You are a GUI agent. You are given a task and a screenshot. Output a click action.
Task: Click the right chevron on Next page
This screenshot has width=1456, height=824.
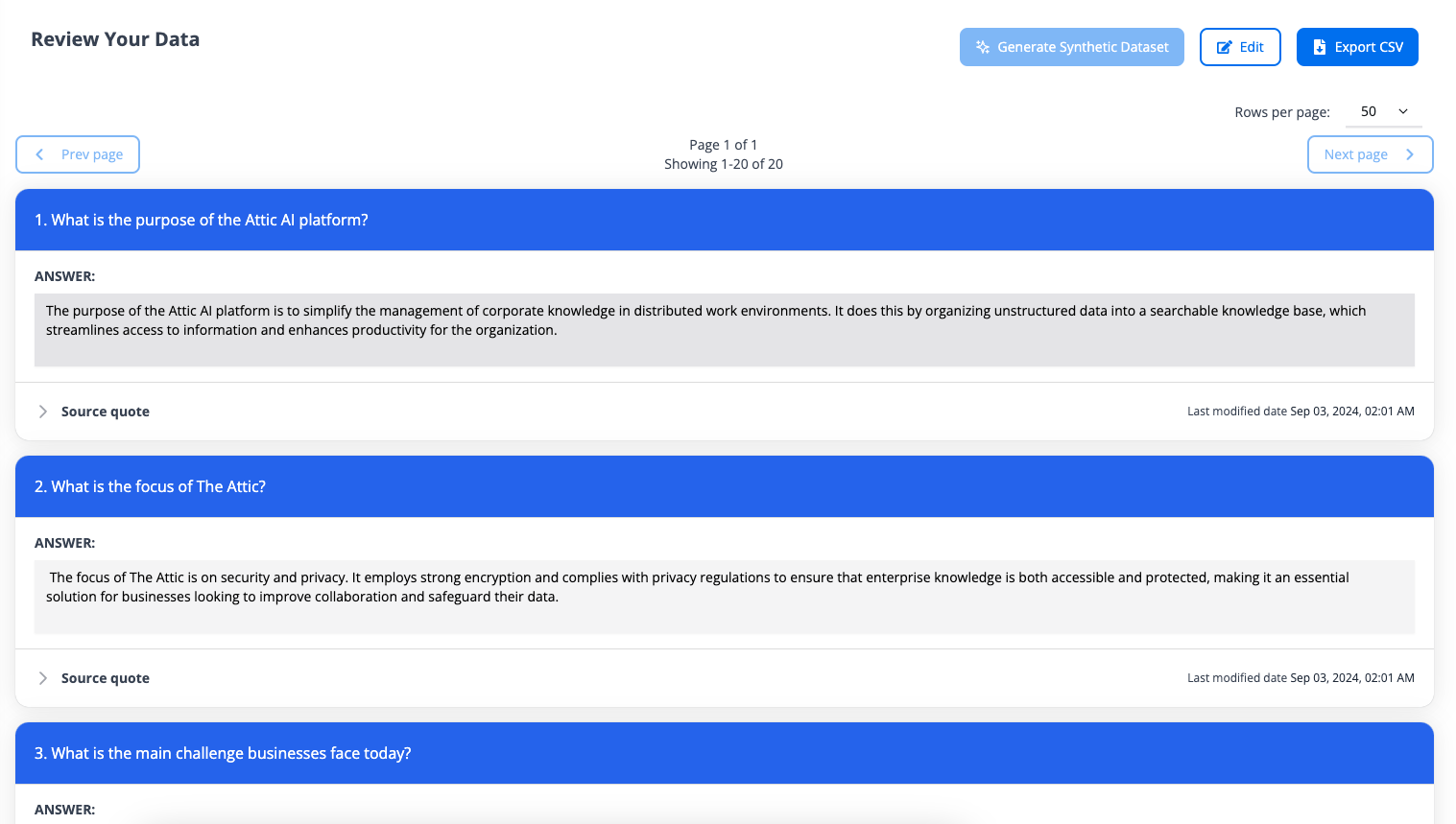pyautogui.click(x=1410, y=154)
